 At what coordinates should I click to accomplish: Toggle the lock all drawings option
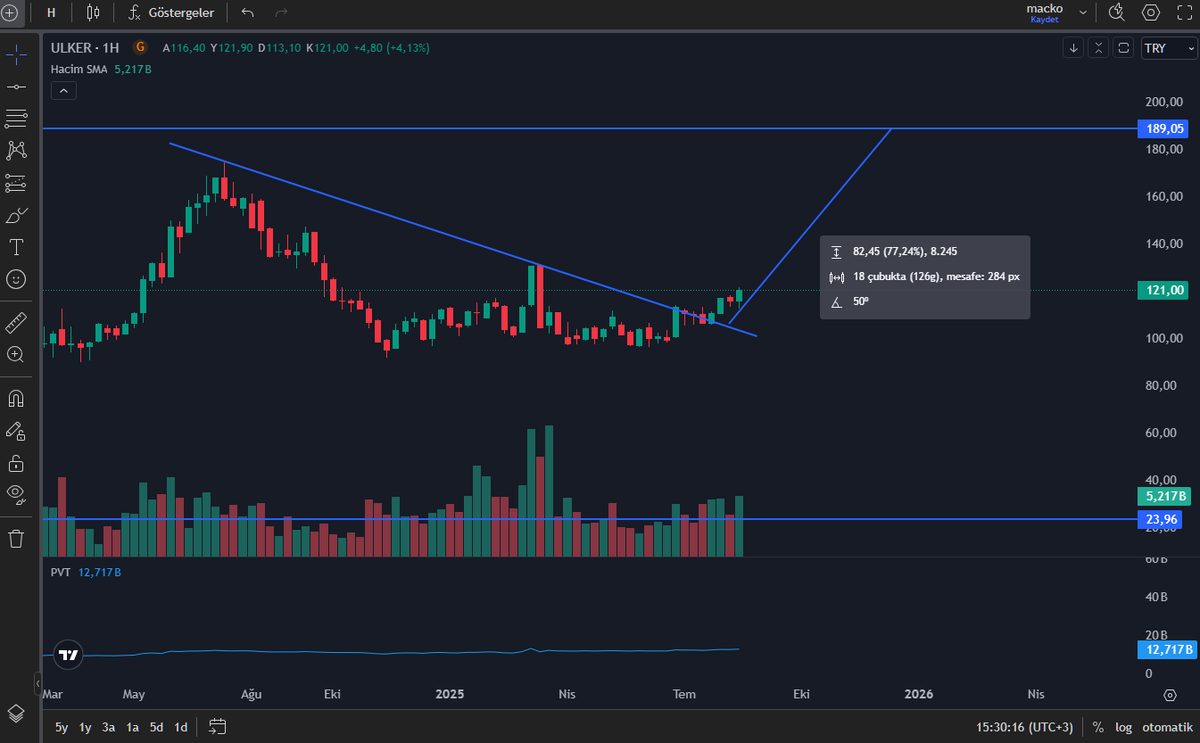pyautogui.click(x=15, y=463)
